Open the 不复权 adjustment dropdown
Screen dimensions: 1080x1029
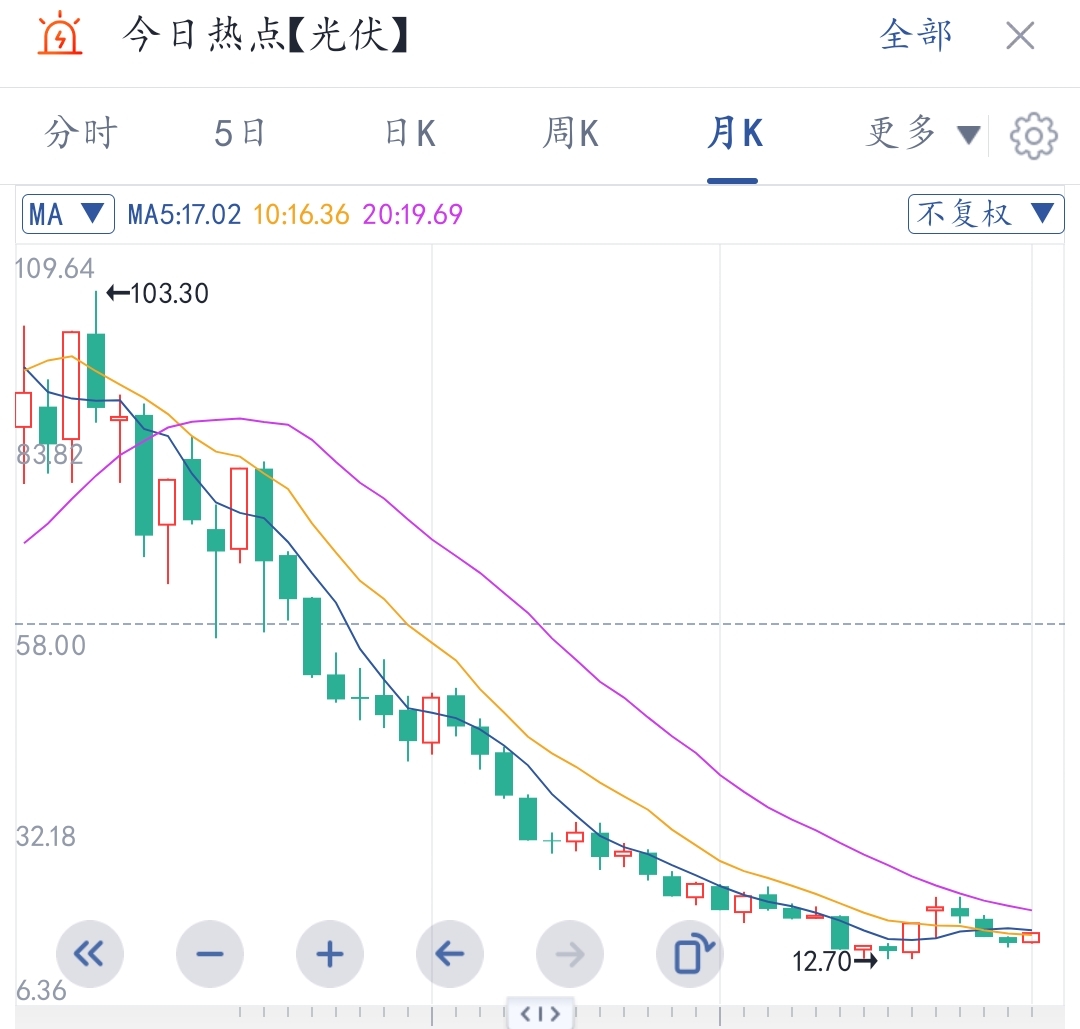coord(986,214)
